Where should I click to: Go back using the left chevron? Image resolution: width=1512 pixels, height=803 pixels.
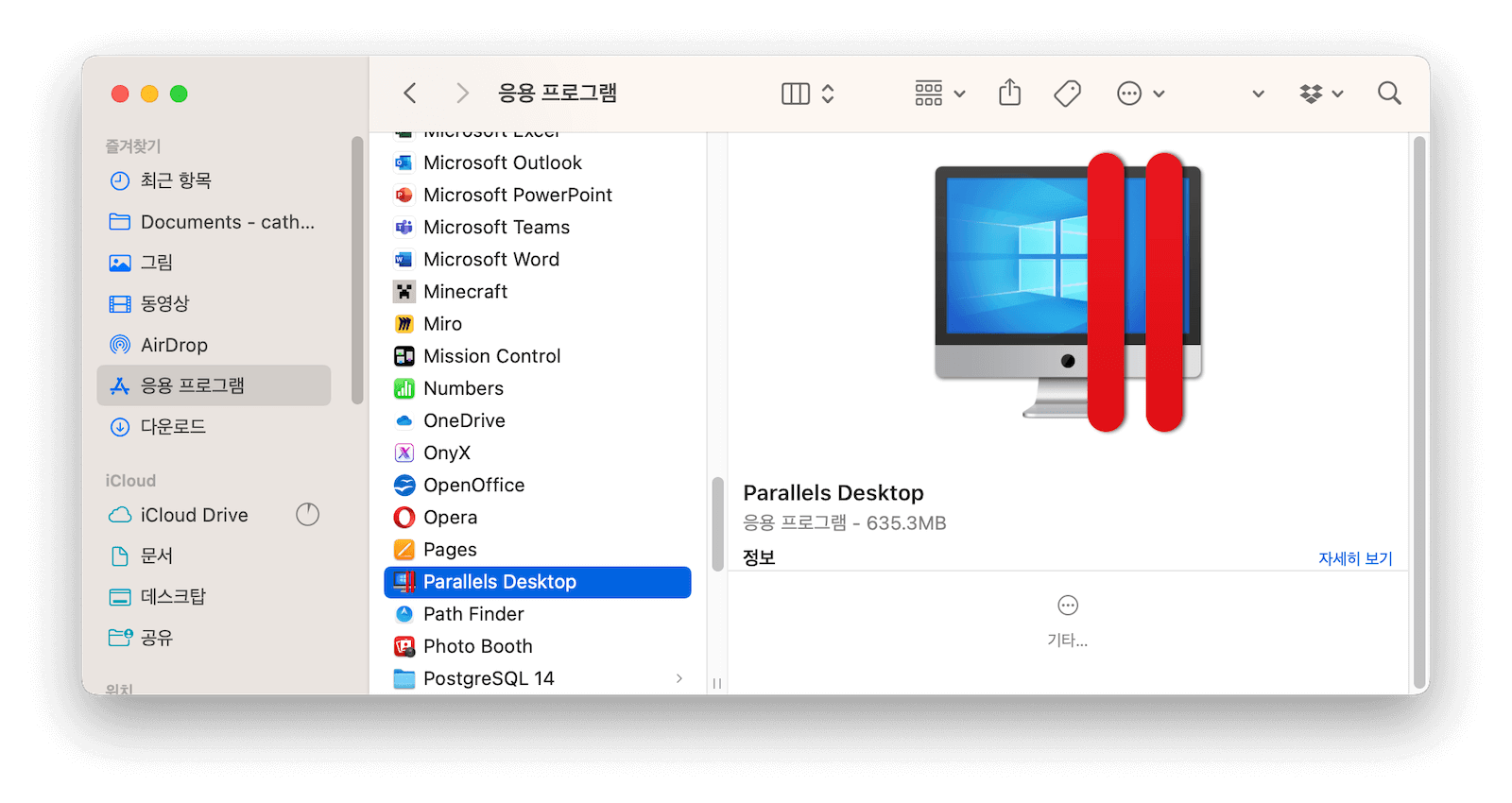coord(409,93)
